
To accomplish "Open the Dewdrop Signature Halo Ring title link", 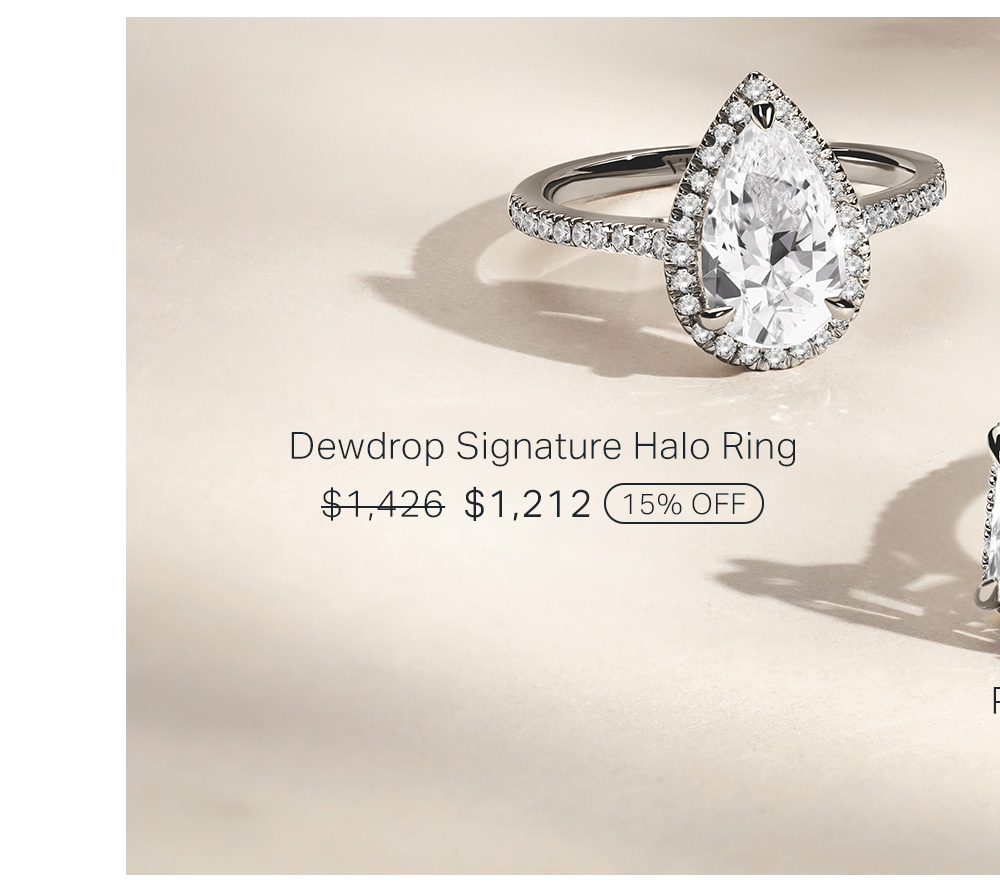I will click(543, 446).
